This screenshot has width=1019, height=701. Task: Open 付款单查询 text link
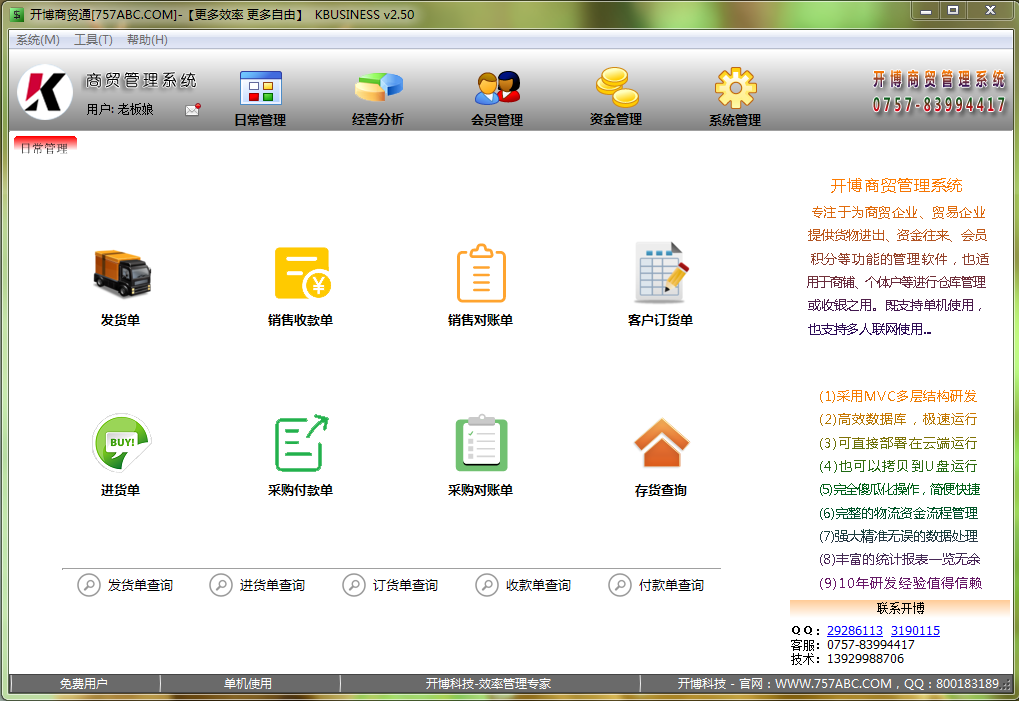point(671,585)
